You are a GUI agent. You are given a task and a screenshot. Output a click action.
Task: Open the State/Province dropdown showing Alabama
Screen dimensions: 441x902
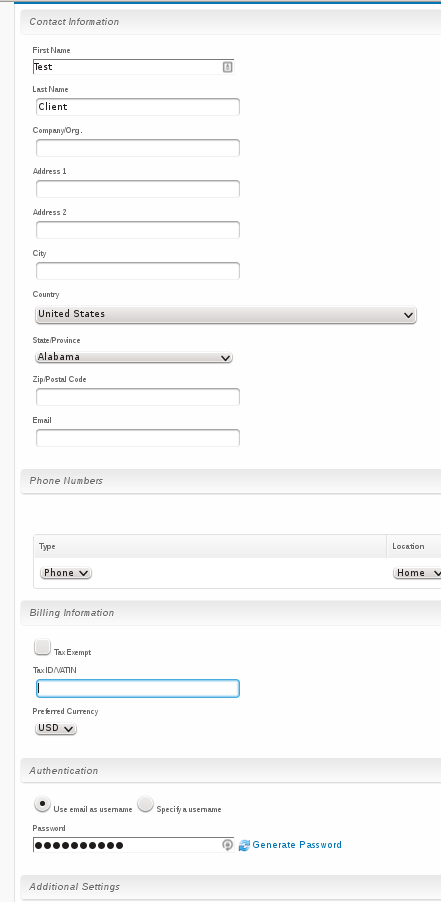(134, 357)
